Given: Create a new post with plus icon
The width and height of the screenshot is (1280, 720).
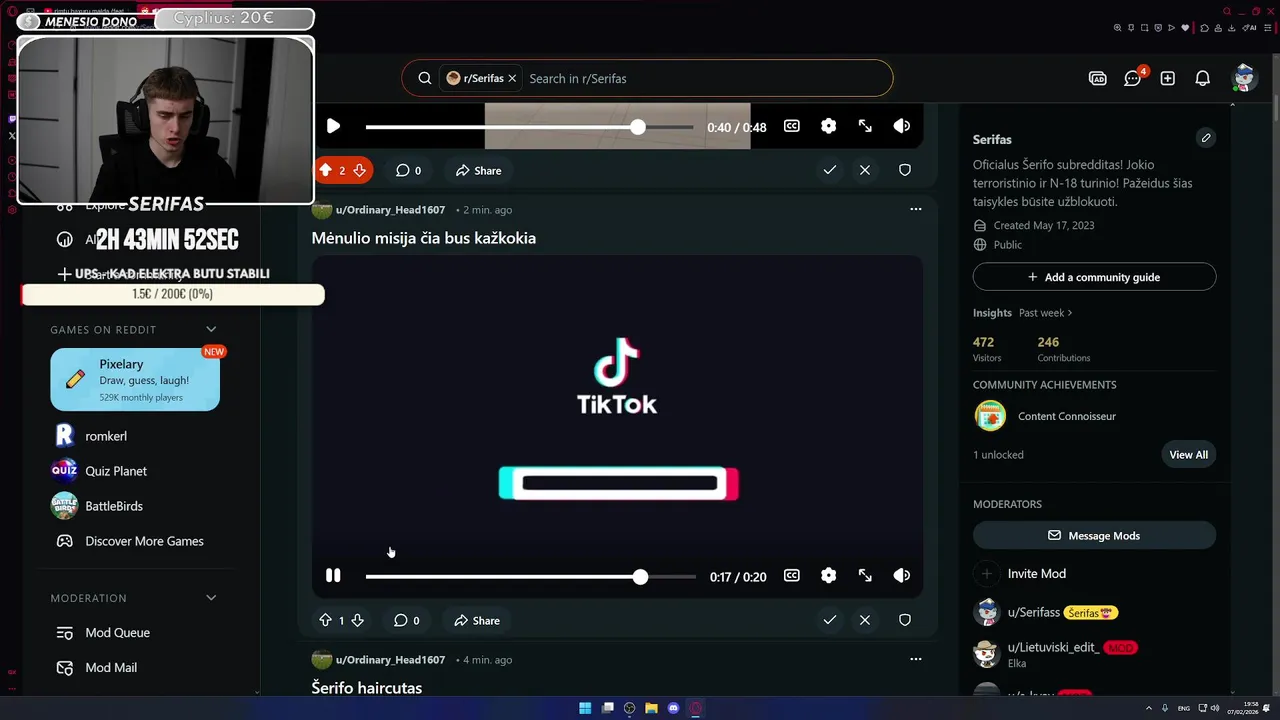Looking at the screenshot, I should (x=1168, y=78).
